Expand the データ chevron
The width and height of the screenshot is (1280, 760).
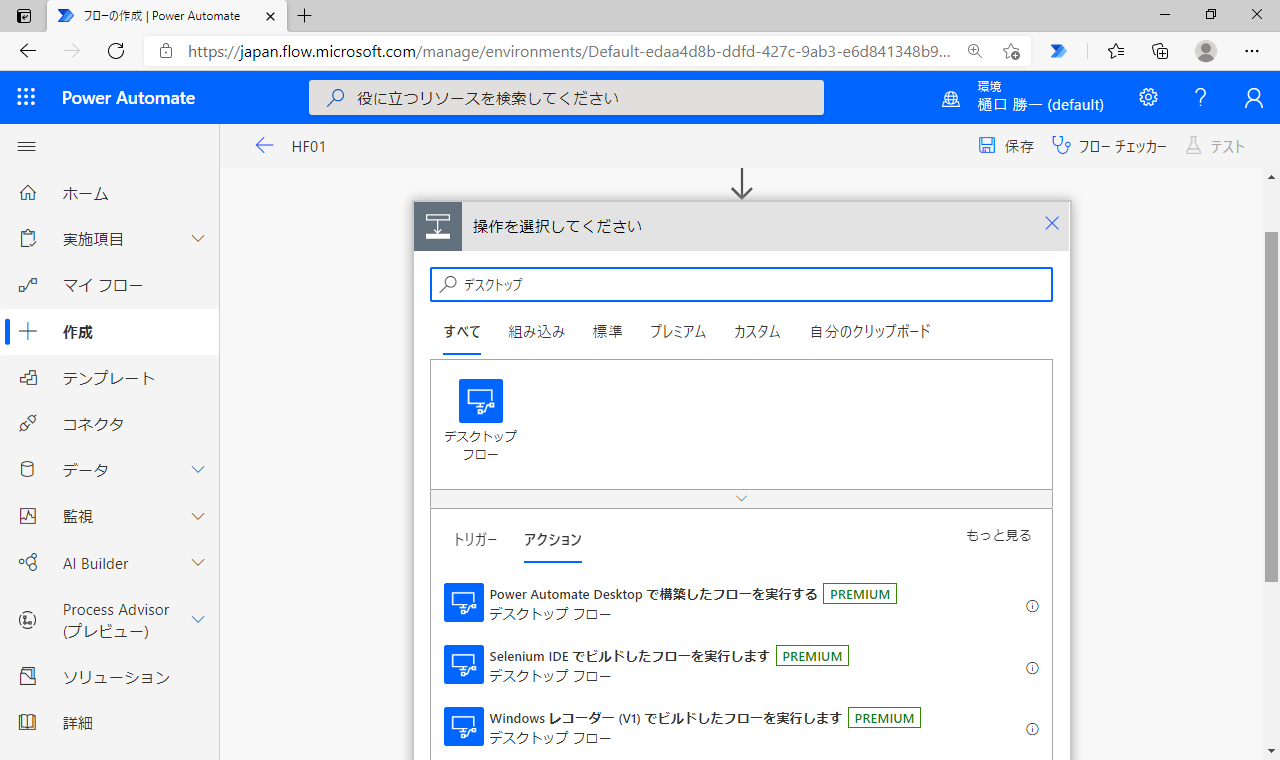[x=198, y=470]
